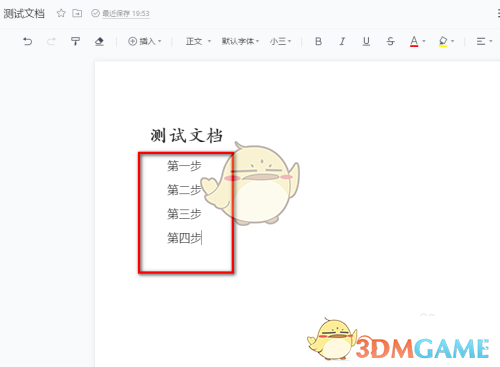Open the 默认字体 font dropdown

(x=240, y=41)
